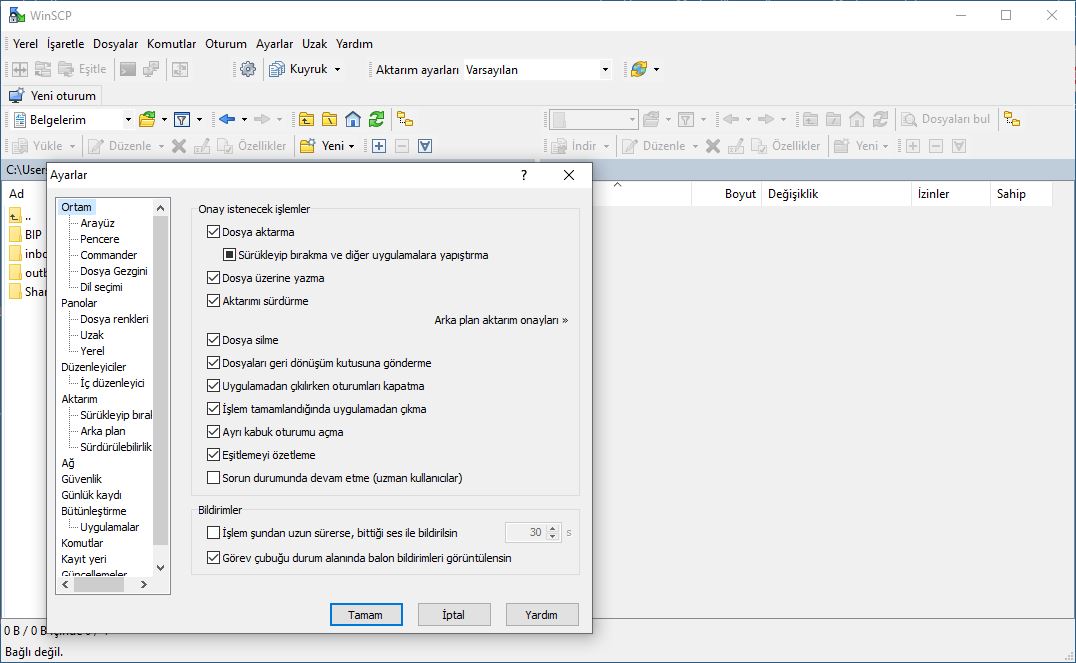The height and width of the screenshot is (663, 1076).
Task: Go to local parent directory icon
Action: pyautogui.click(x=306, y=119)
